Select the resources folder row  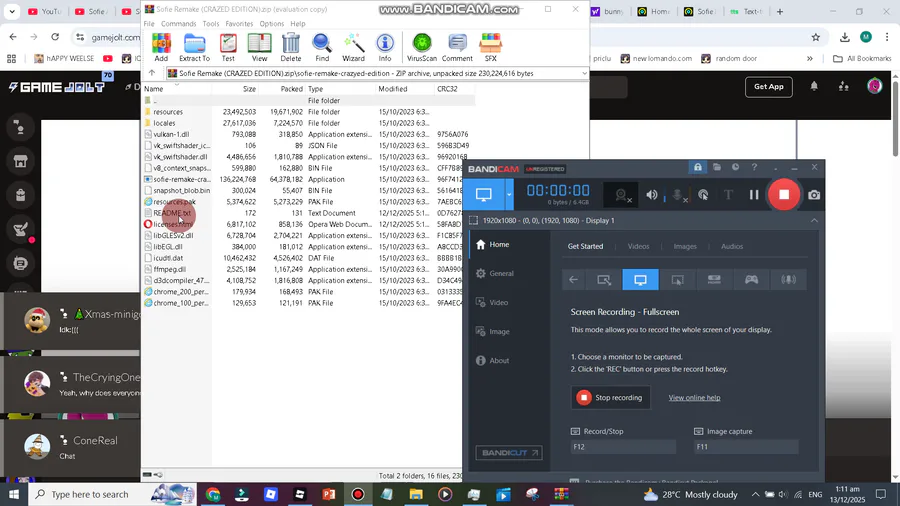click(308, 112)
